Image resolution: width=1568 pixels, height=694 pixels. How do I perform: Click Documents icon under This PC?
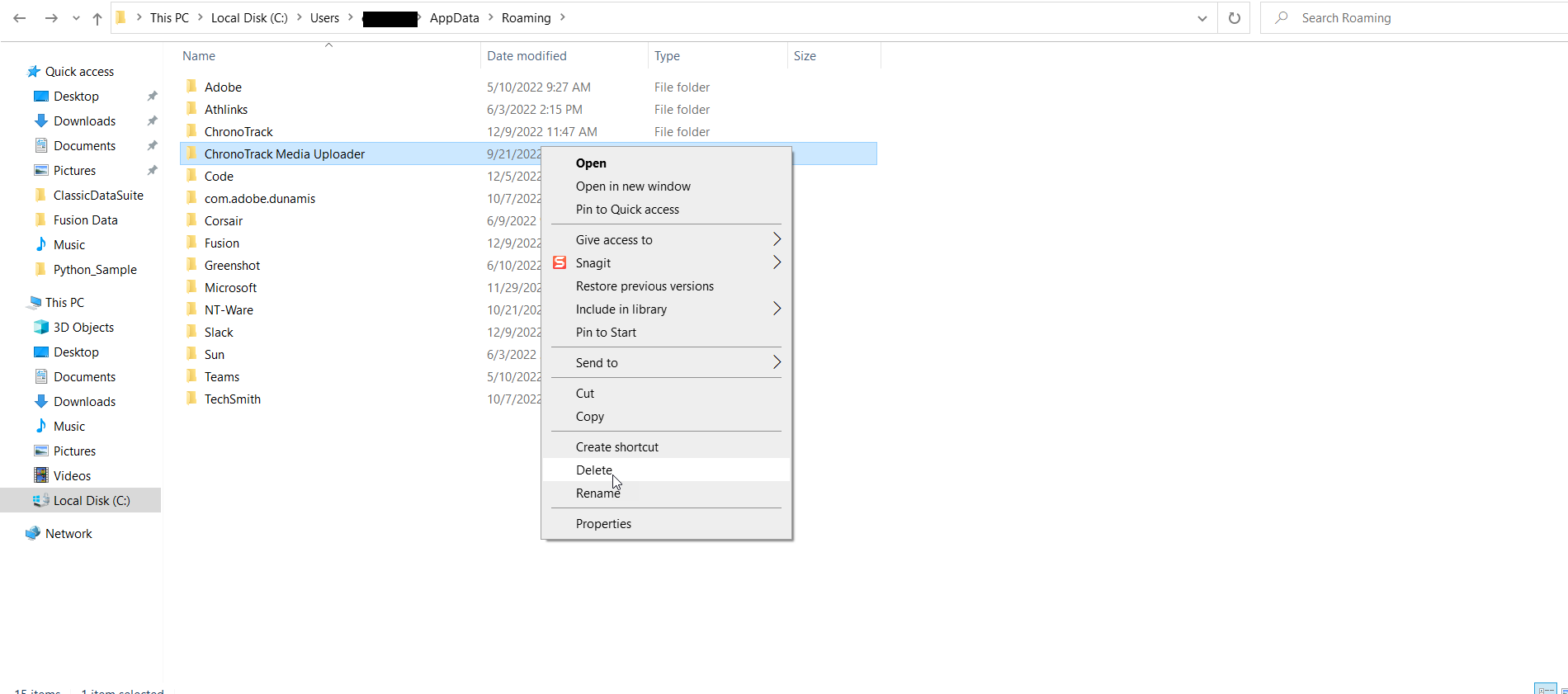(x=41, y=376)
